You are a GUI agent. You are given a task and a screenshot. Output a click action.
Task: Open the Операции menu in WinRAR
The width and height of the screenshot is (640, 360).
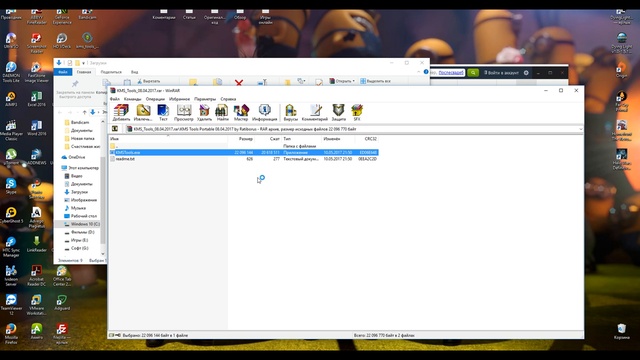point(155,99)
